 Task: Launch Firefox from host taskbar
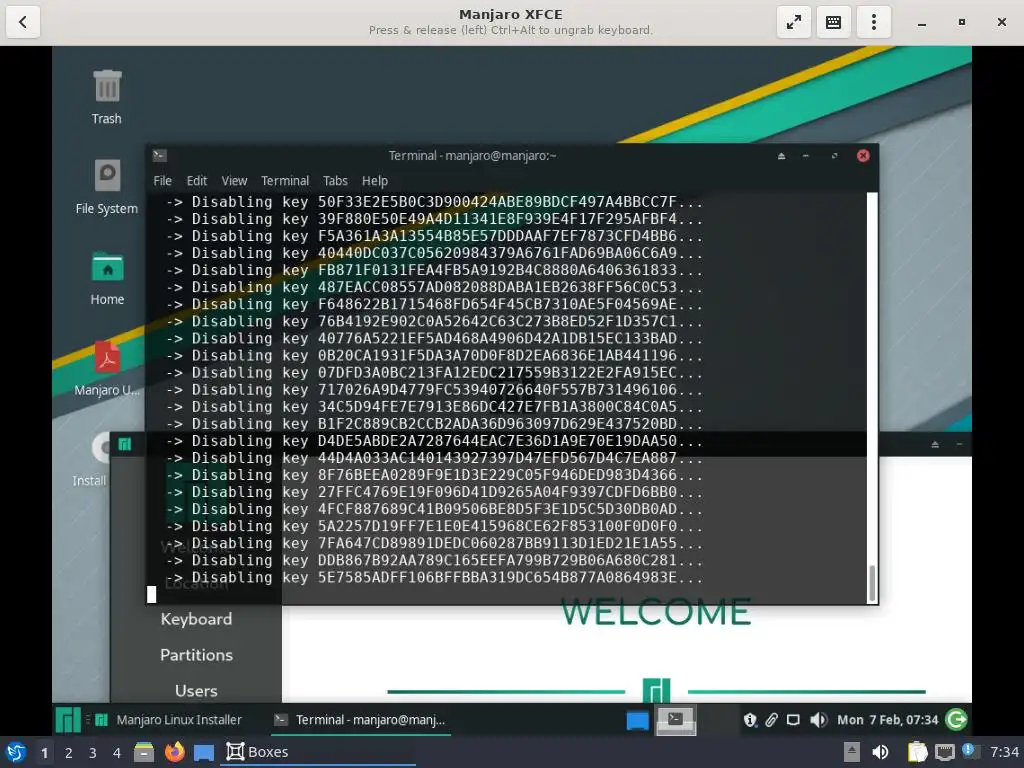(x=174, y=752)
